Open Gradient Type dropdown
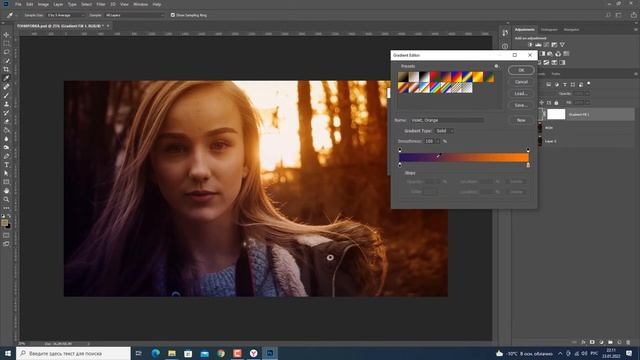The image size is (640, 360). point(444,131)
